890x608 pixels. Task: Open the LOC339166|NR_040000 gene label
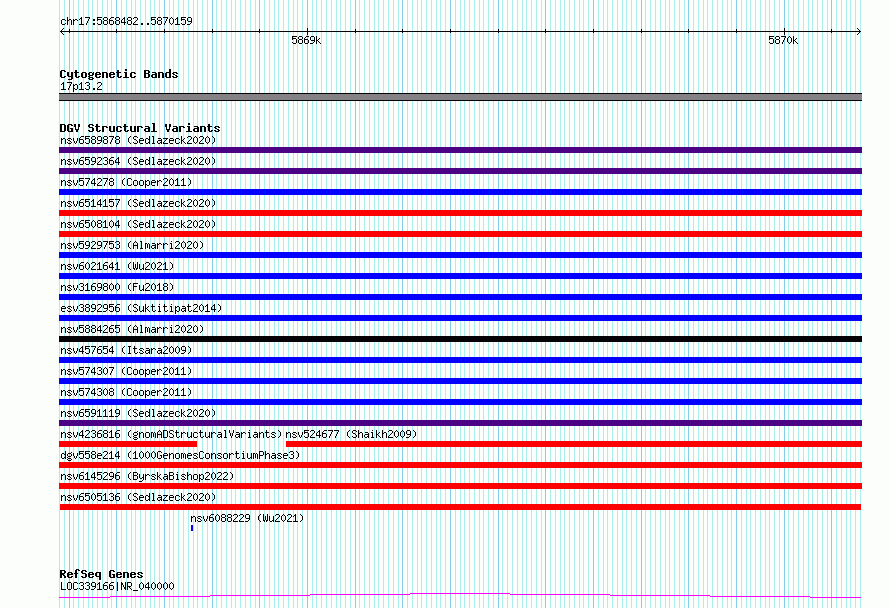[x=117, y=586]
